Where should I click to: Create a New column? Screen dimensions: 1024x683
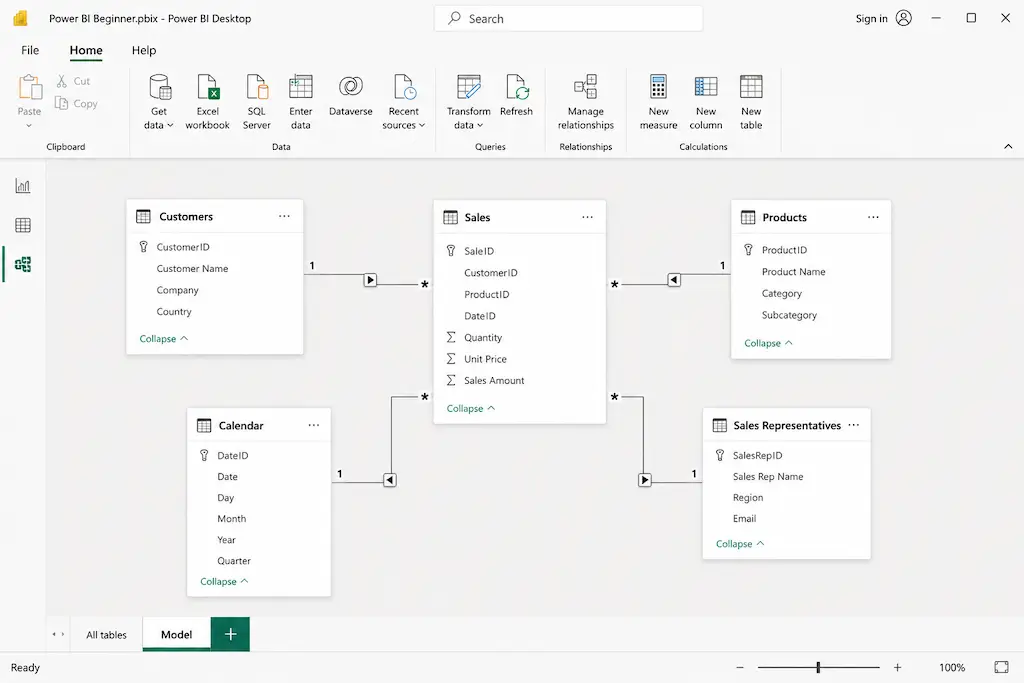[706, 102]
